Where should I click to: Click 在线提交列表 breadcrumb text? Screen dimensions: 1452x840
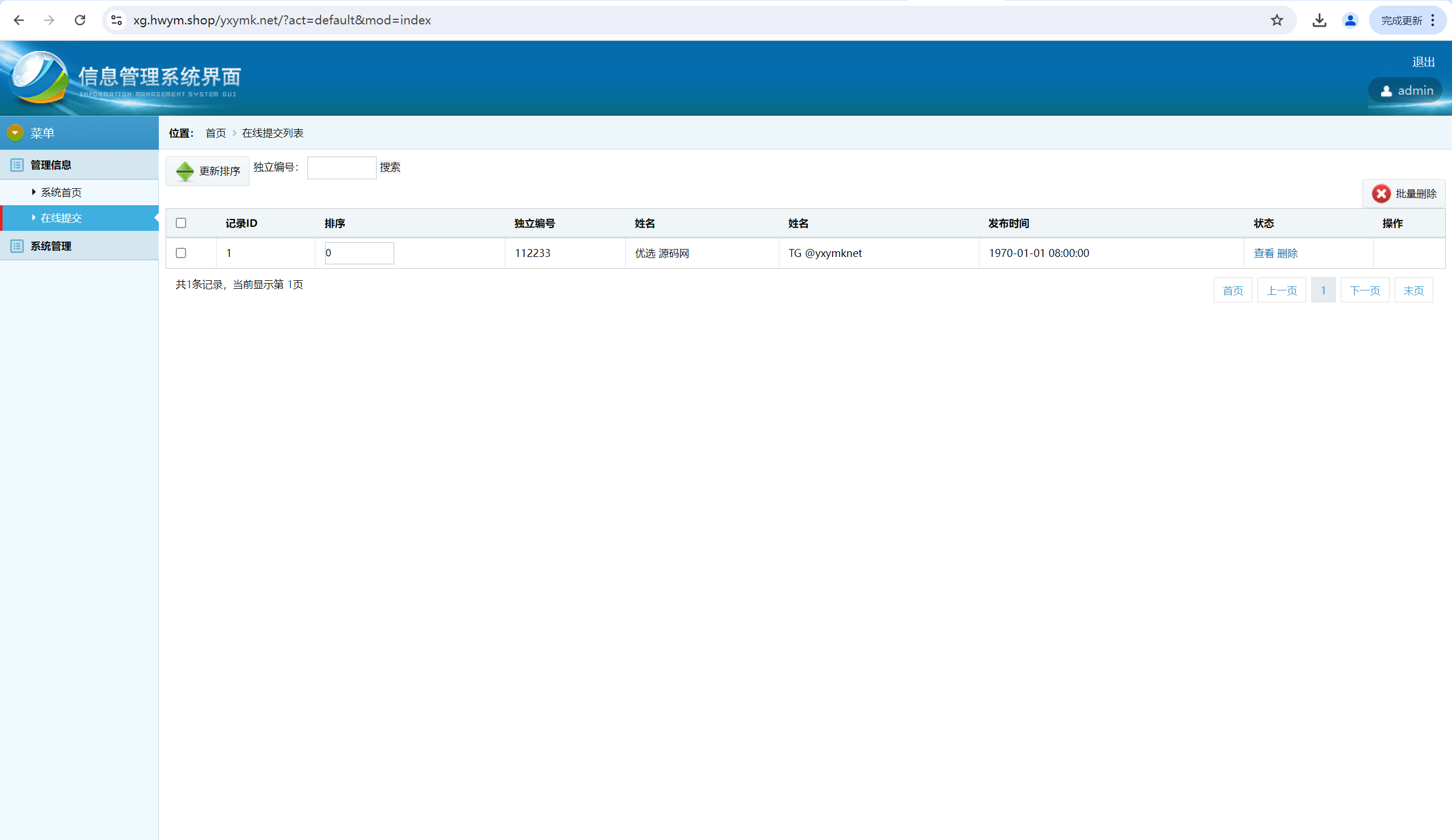coord(273,133)
